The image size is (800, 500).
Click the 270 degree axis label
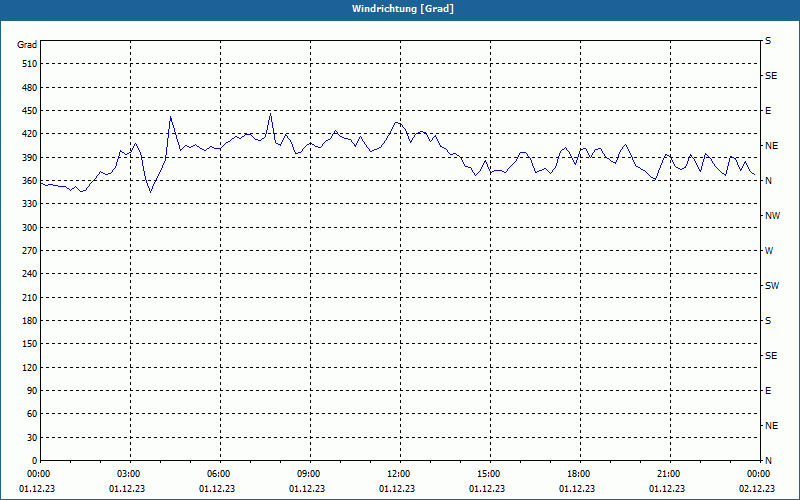[30, 251]
